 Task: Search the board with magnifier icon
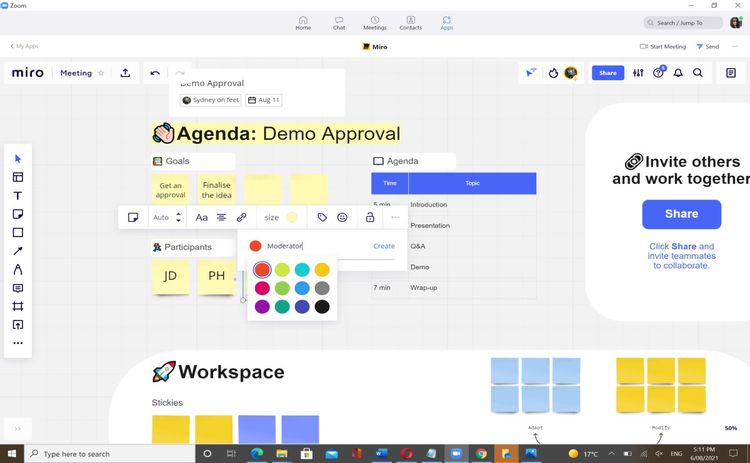click(x=698, y=73)
